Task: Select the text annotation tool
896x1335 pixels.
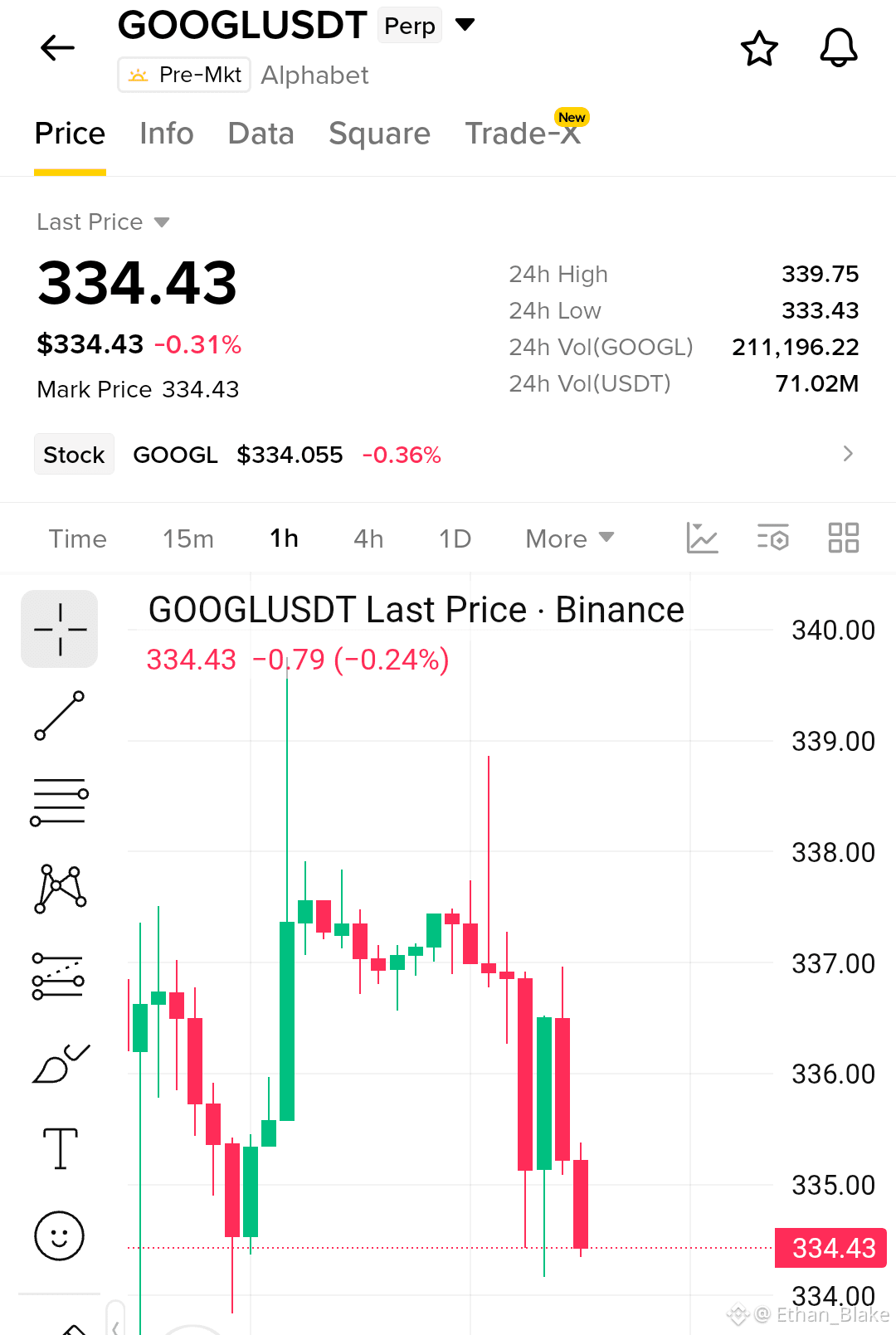Action: coord(60,1149)
